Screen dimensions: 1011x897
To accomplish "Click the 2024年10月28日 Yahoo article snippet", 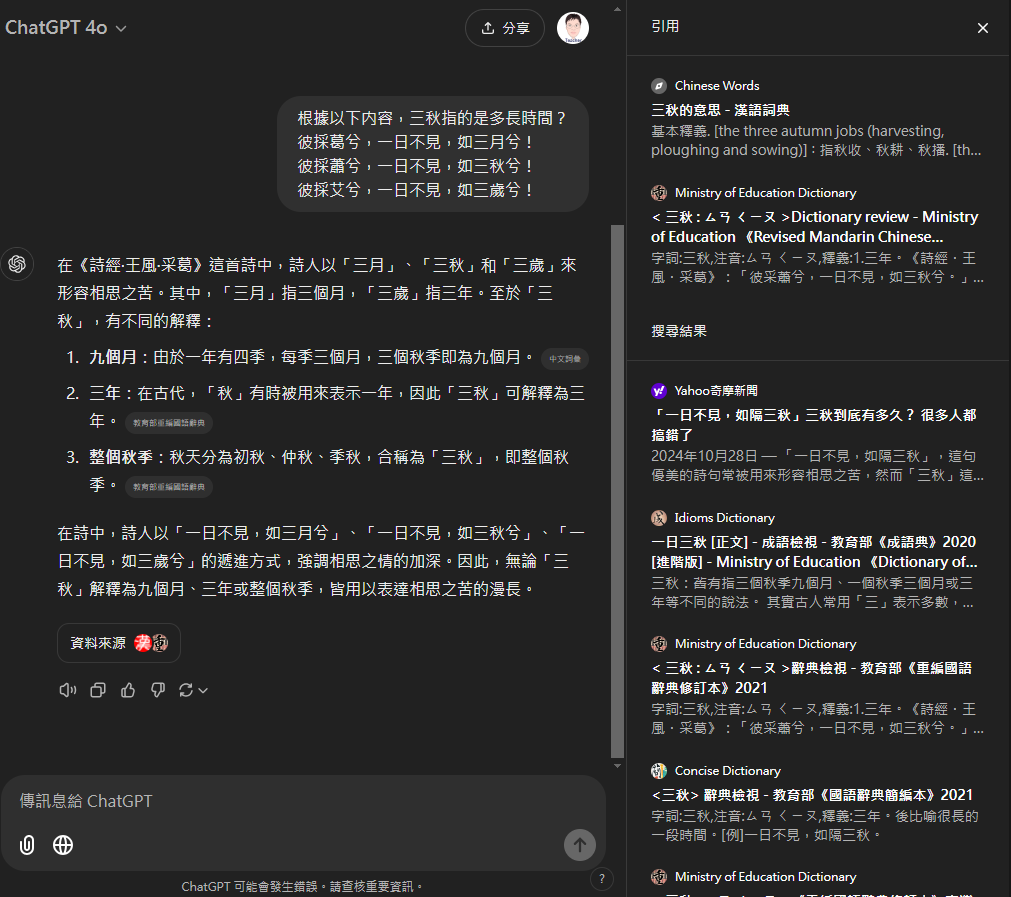I will point(817,466).
